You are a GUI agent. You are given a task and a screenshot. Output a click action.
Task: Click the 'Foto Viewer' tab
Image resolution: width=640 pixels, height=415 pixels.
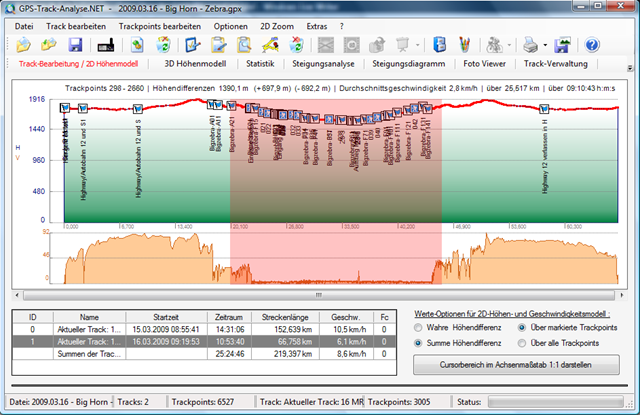tap(483, 64)
